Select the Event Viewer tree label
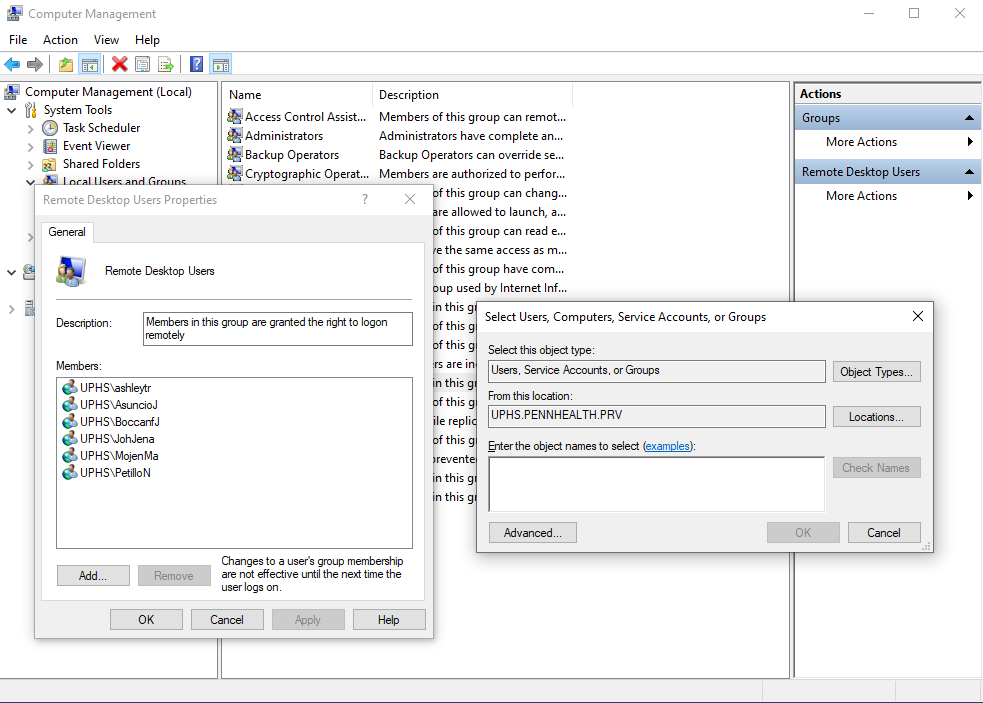This screenshot has height=703, width=983. click(x=97, y=146)
